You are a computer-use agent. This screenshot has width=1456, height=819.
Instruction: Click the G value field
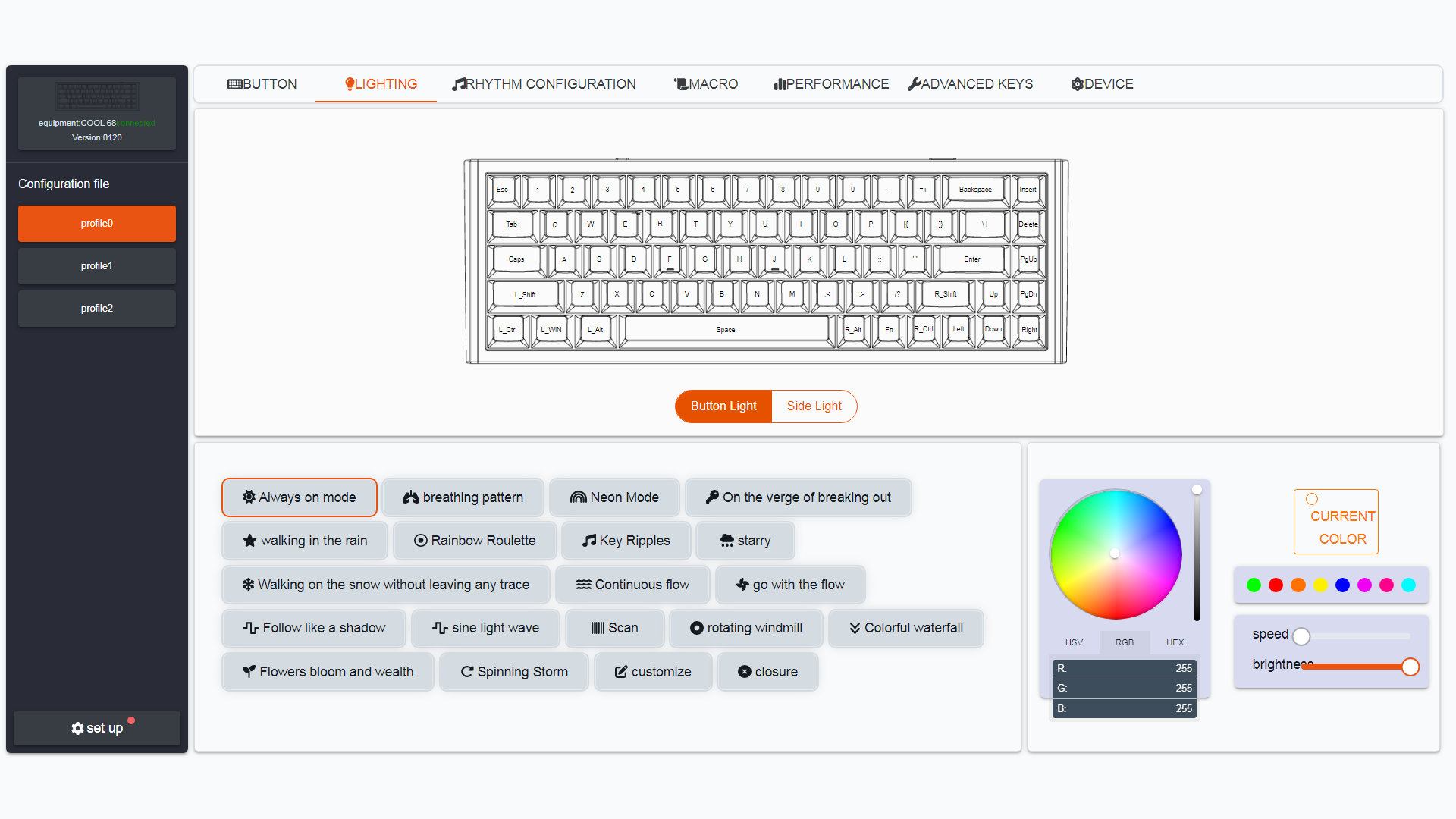[1125, 688]
